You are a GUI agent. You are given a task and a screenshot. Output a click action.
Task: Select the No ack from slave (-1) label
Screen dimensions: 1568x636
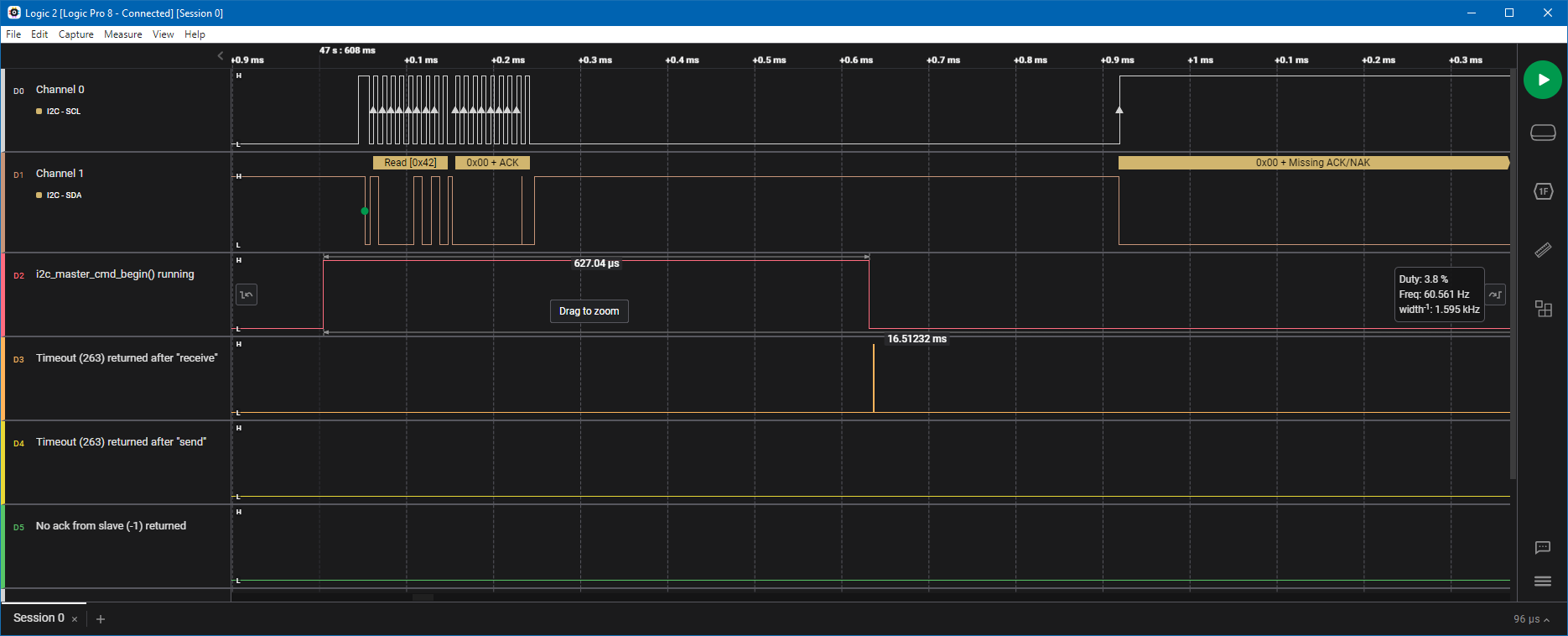111,526
